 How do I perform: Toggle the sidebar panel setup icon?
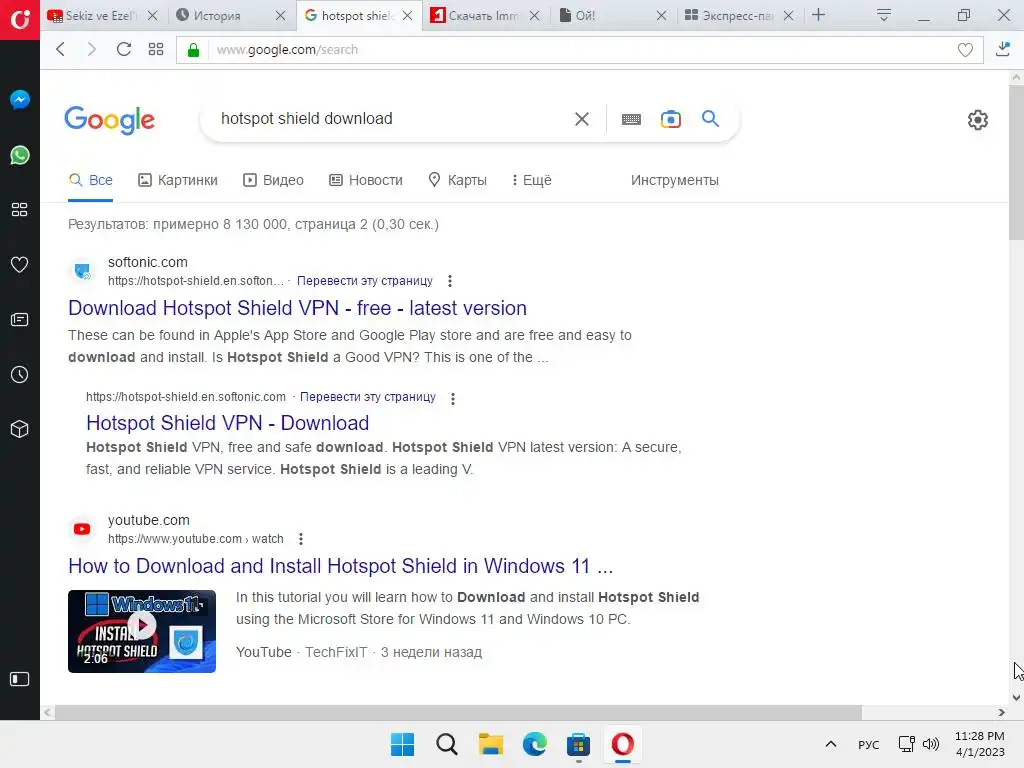pos(20,679)
